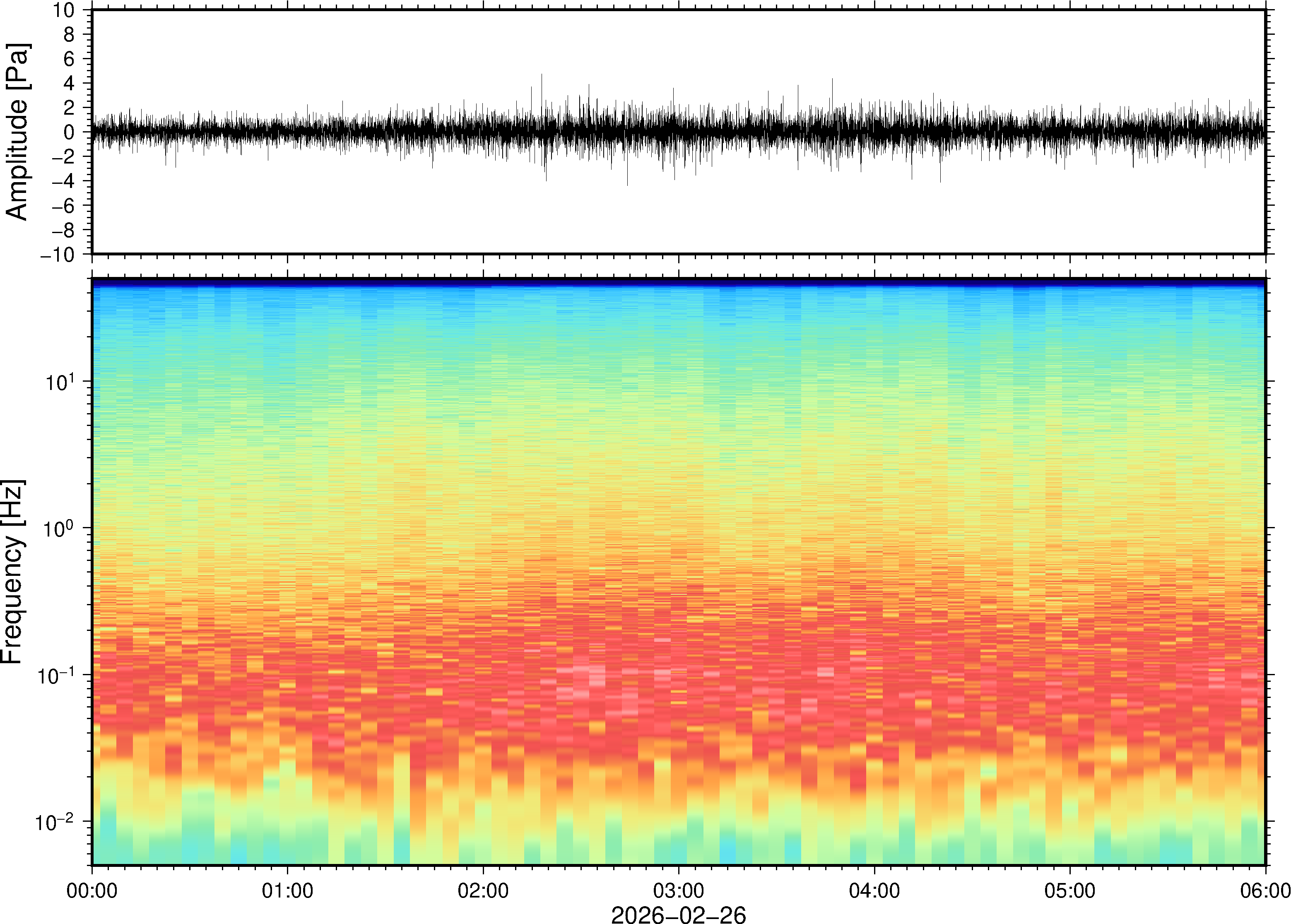Click the 0 amplitude tick label
This screenshot has width=1291, height=924.
[69, 132]
